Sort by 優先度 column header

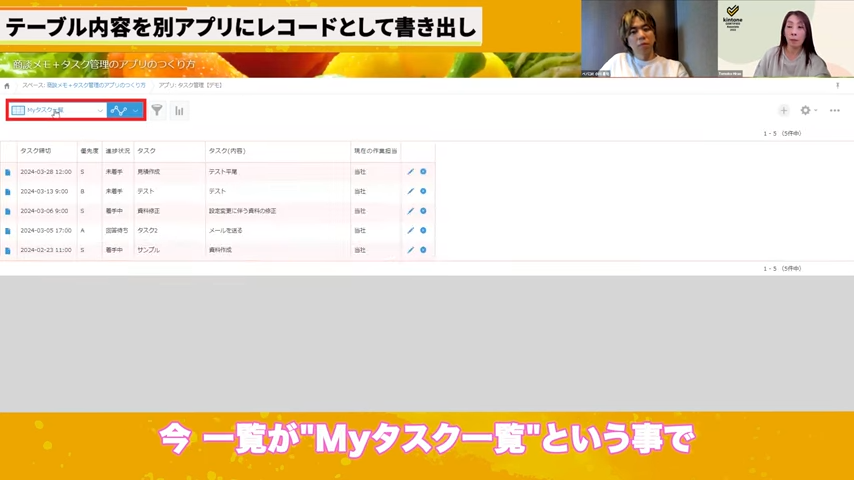(89, 151)
